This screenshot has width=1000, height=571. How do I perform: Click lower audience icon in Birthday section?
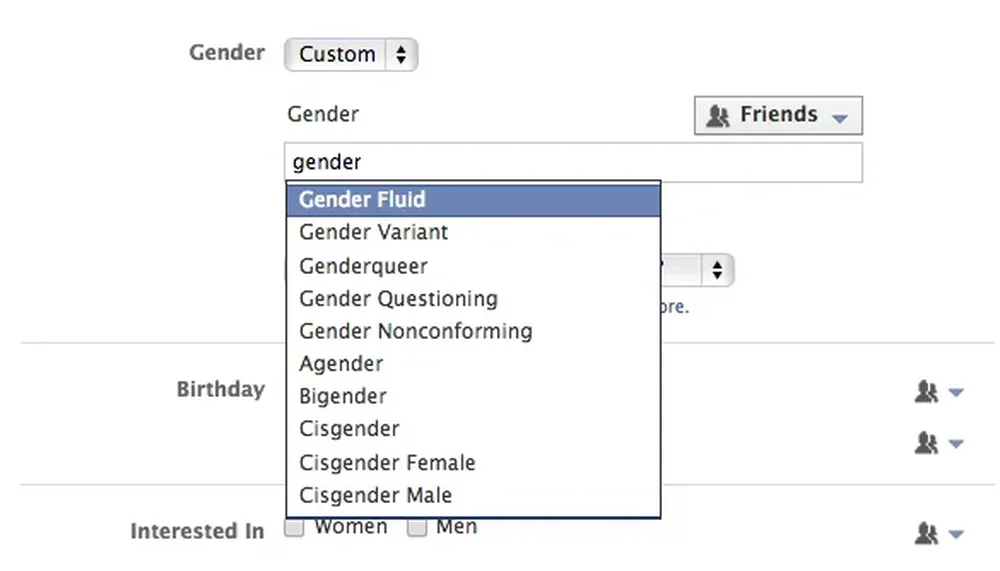click(938, 442)
